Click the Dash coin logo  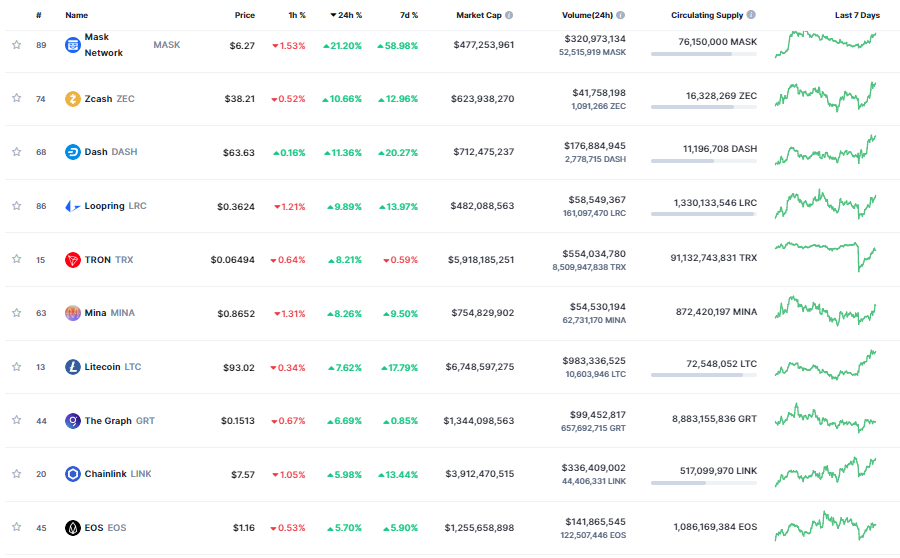73,152
